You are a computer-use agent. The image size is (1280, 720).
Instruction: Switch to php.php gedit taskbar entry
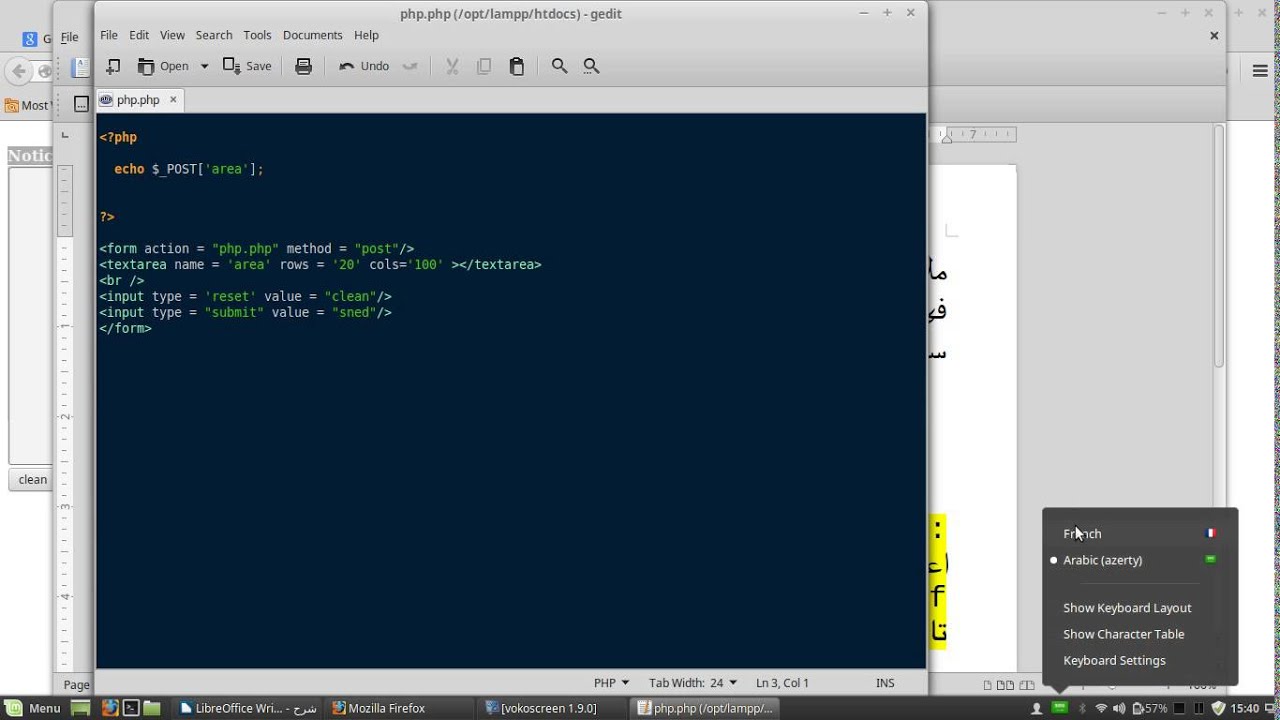tap(705, 708)
